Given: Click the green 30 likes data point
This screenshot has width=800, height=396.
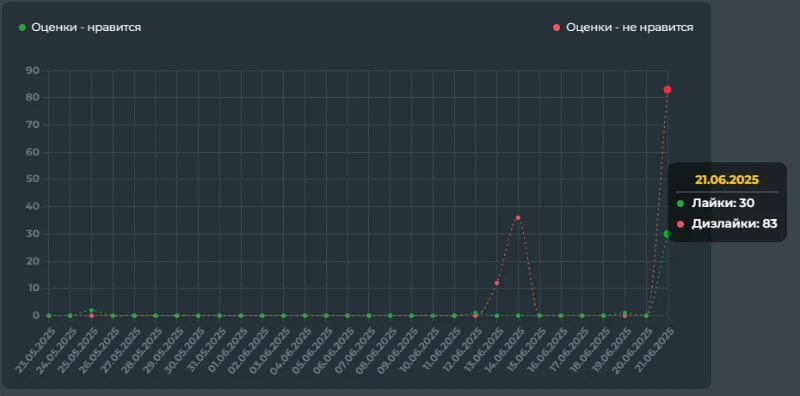Looking at the screenshot, I should pos(667,234).
